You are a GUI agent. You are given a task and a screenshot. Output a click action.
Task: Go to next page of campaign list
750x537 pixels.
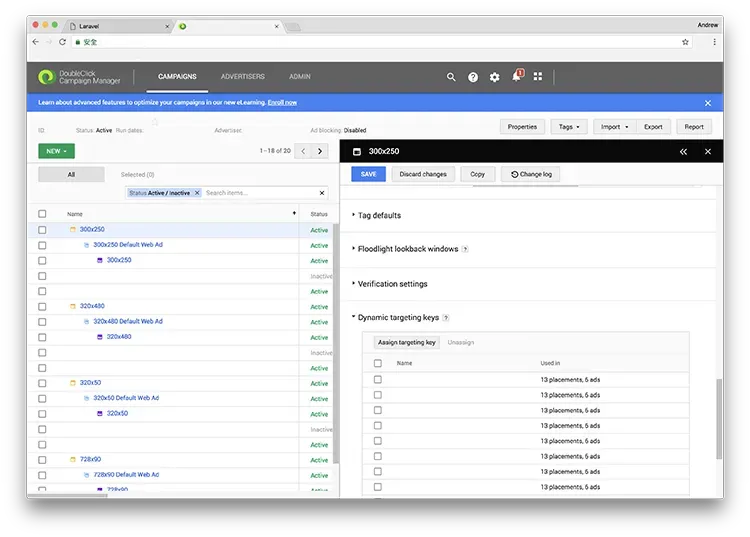320,151
